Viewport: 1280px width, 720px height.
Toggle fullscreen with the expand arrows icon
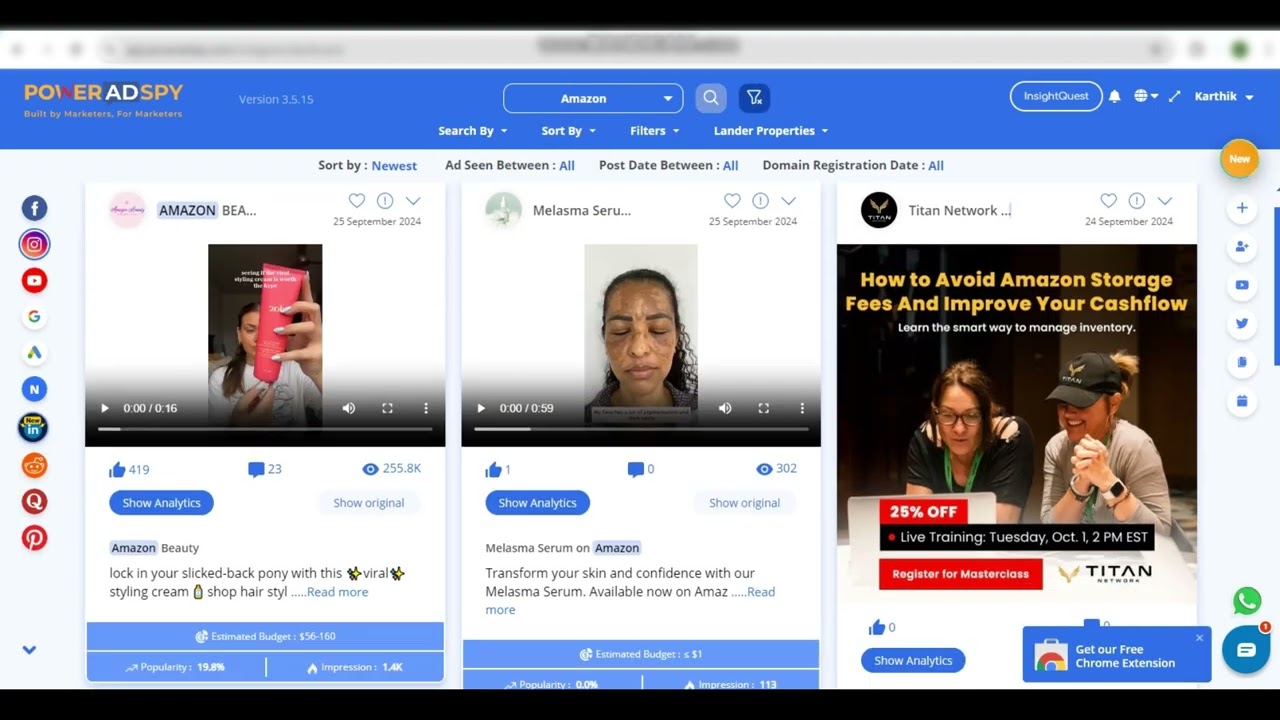(1175, 96)
